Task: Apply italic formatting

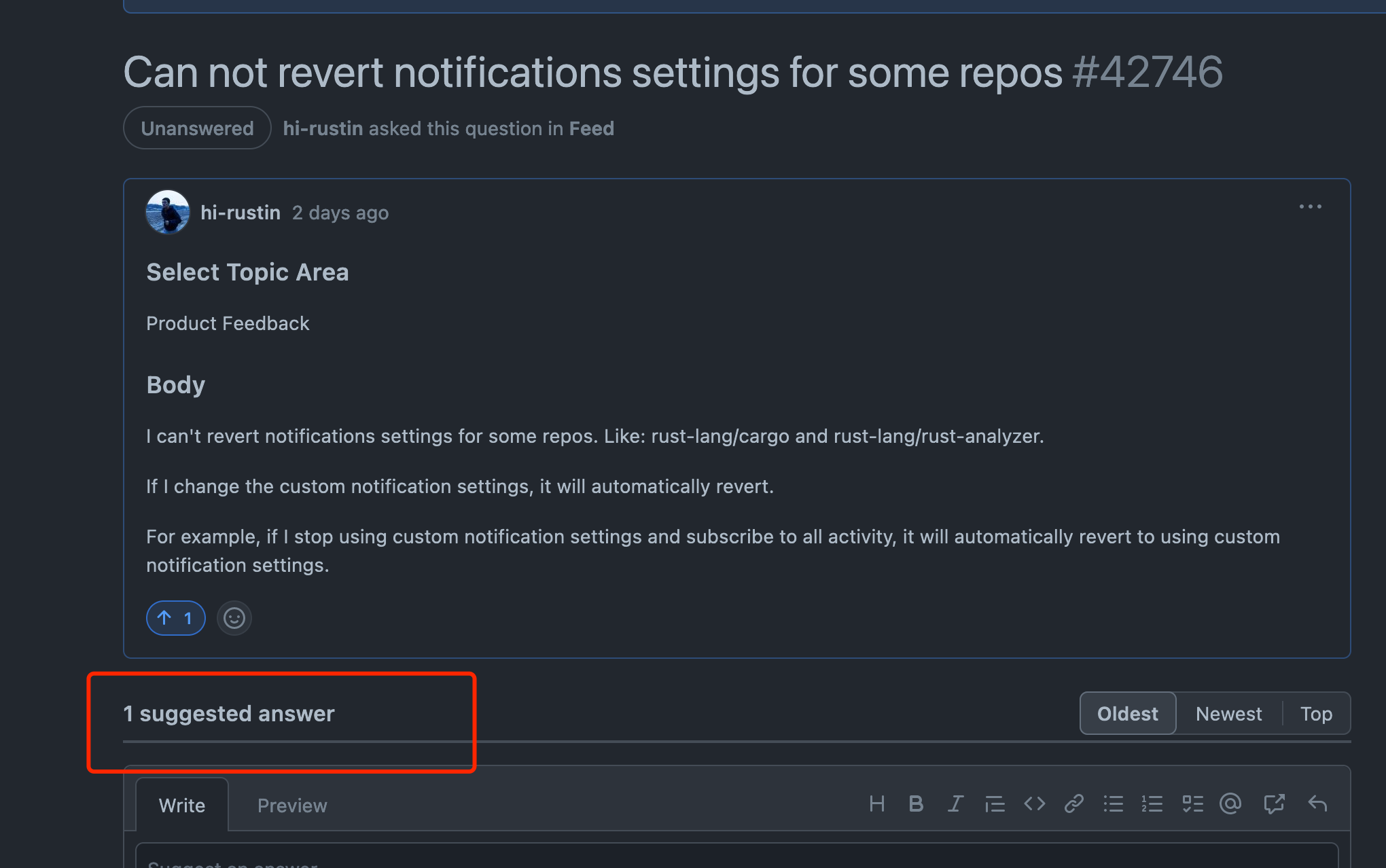Action: pos(956,804)
